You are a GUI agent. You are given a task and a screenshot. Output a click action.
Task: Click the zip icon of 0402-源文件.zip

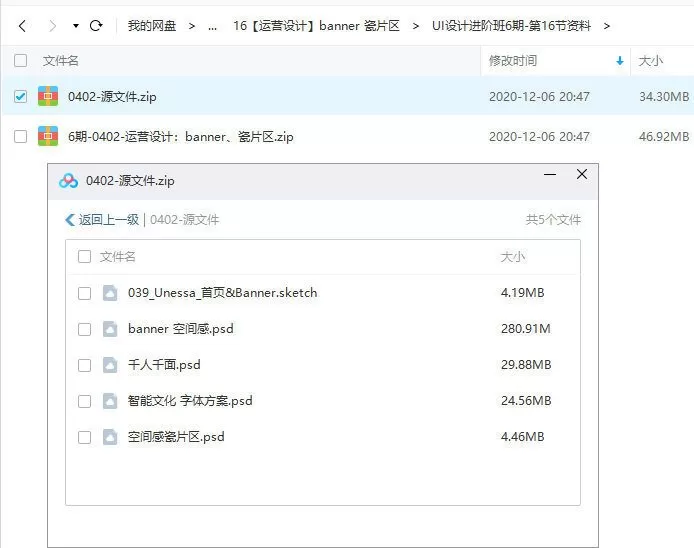tap(48, 97)
